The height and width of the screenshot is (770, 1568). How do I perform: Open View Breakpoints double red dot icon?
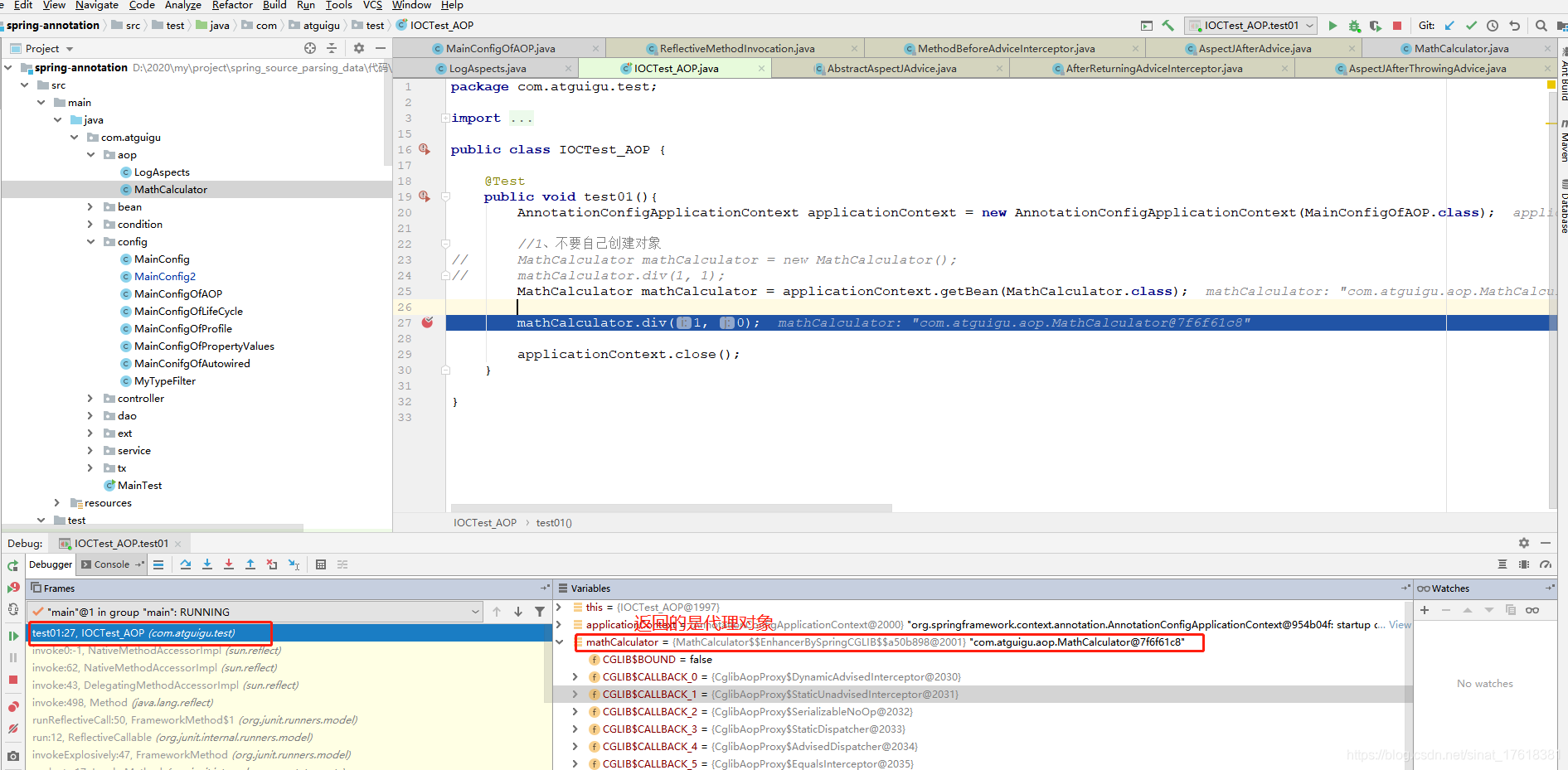point(13,706)
